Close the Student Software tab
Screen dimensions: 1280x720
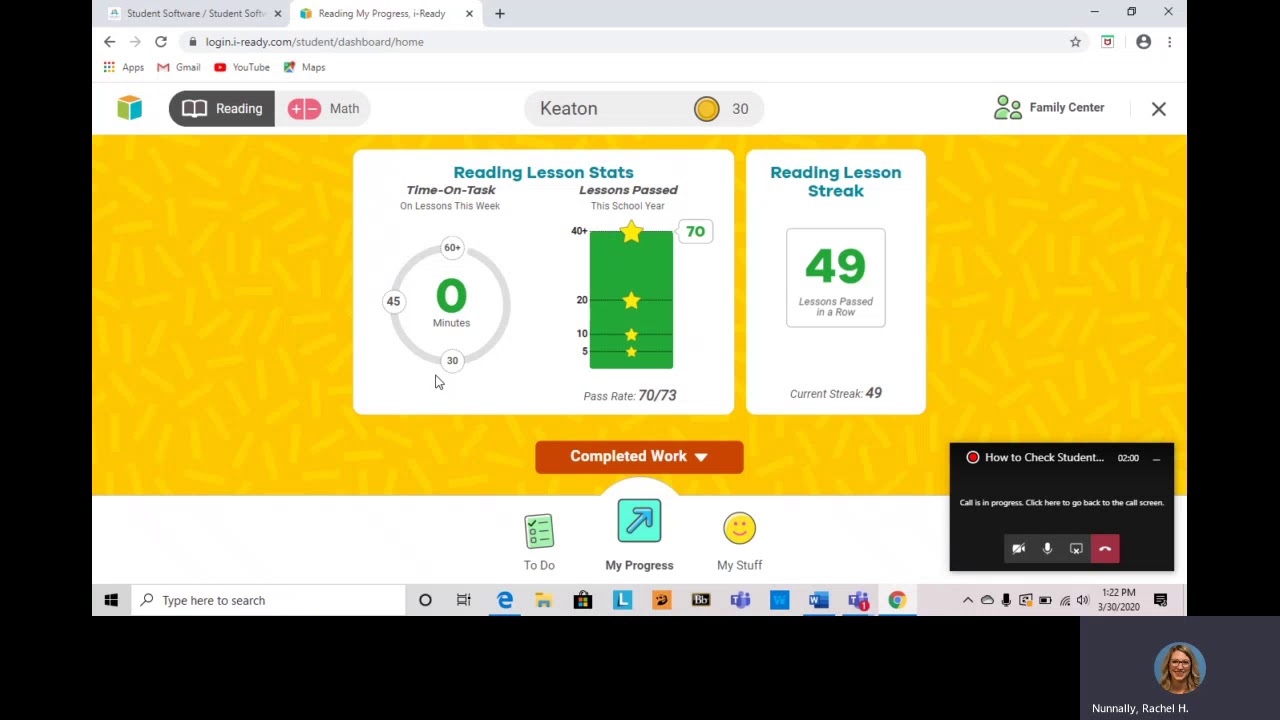278,13
